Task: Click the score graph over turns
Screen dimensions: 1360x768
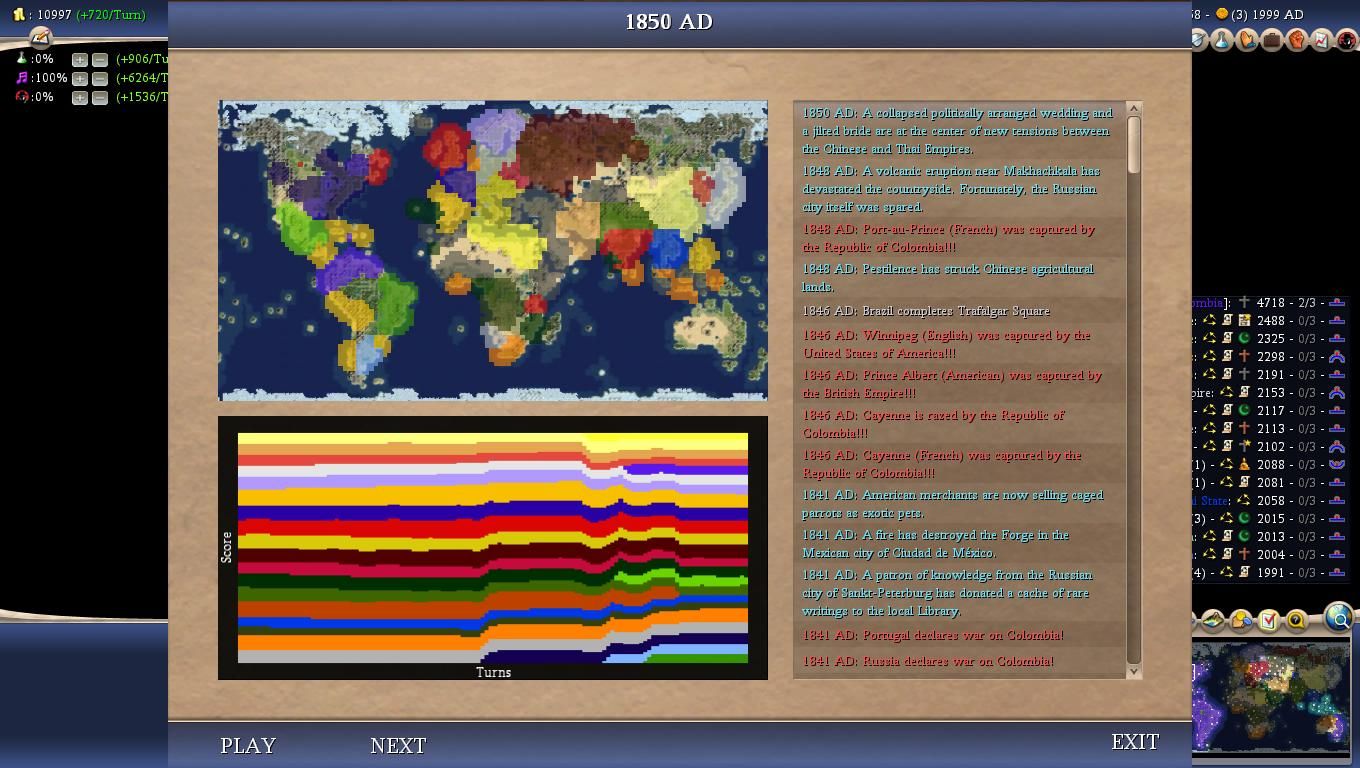Action: (x=493, y=548)
